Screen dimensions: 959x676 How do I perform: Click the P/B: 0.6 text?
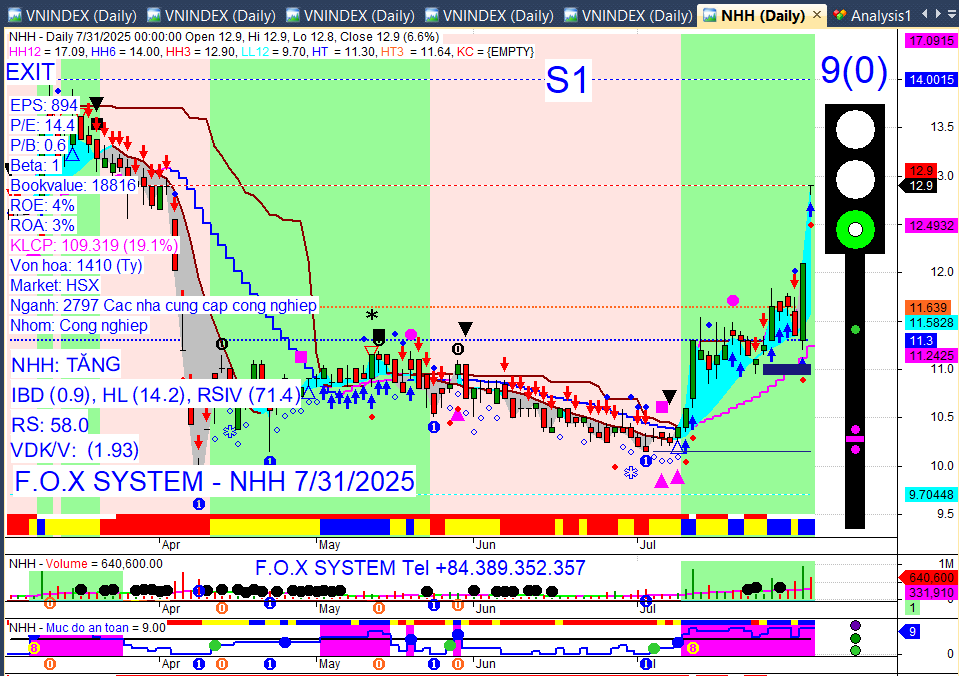coord(38,145)
